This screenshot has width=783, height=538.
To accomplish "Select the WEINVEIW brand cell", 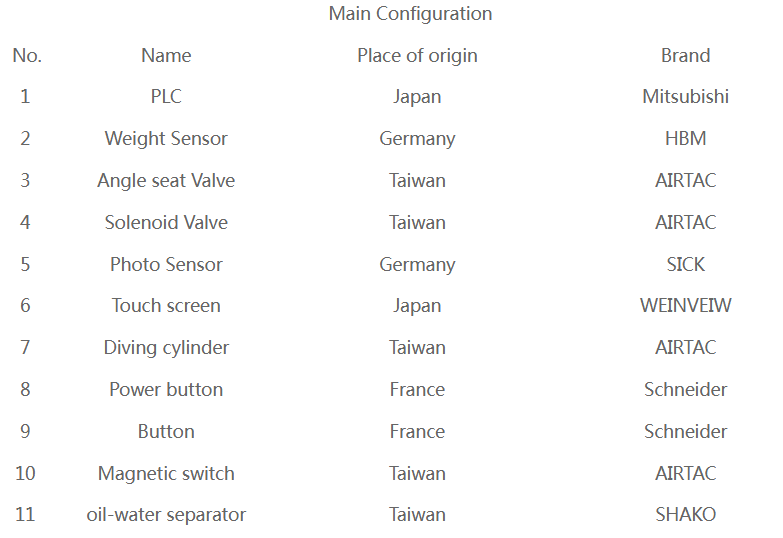I will [685, 306].
